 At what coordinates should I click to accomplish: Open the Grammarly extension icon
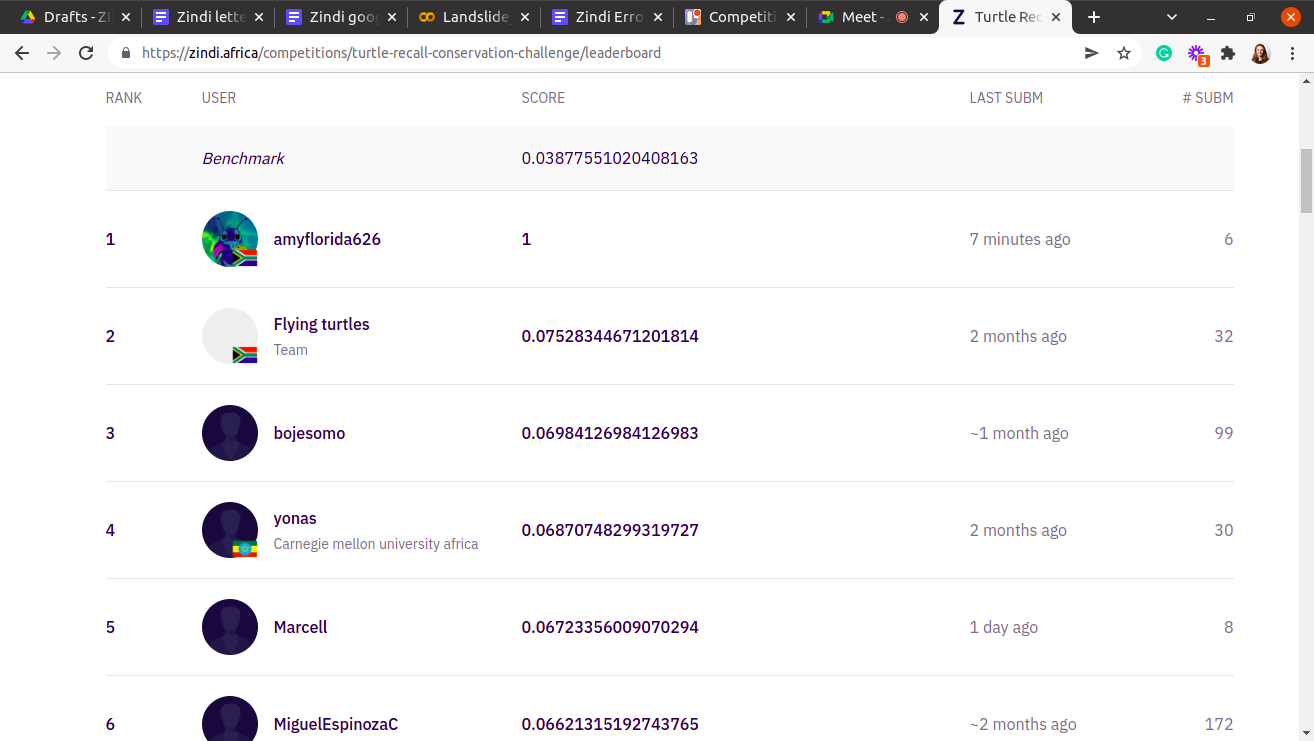pyautogui.click(x=1164, y=53)
